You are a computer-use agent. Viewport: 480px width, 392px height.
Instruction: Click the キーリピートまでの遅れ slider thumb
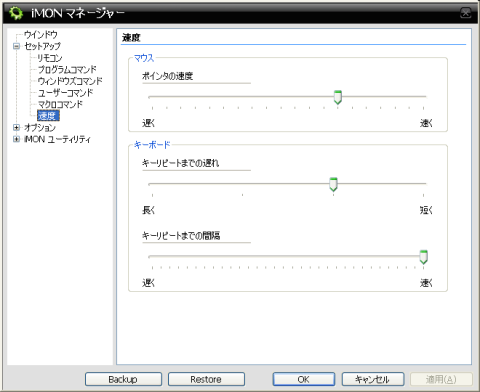(333, 184)
